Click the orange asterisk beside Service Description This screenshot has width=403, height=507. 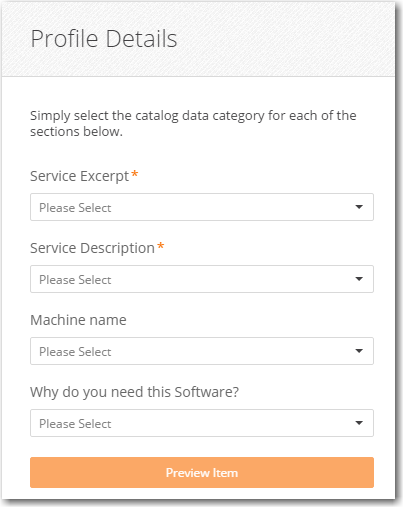point(161,246)
